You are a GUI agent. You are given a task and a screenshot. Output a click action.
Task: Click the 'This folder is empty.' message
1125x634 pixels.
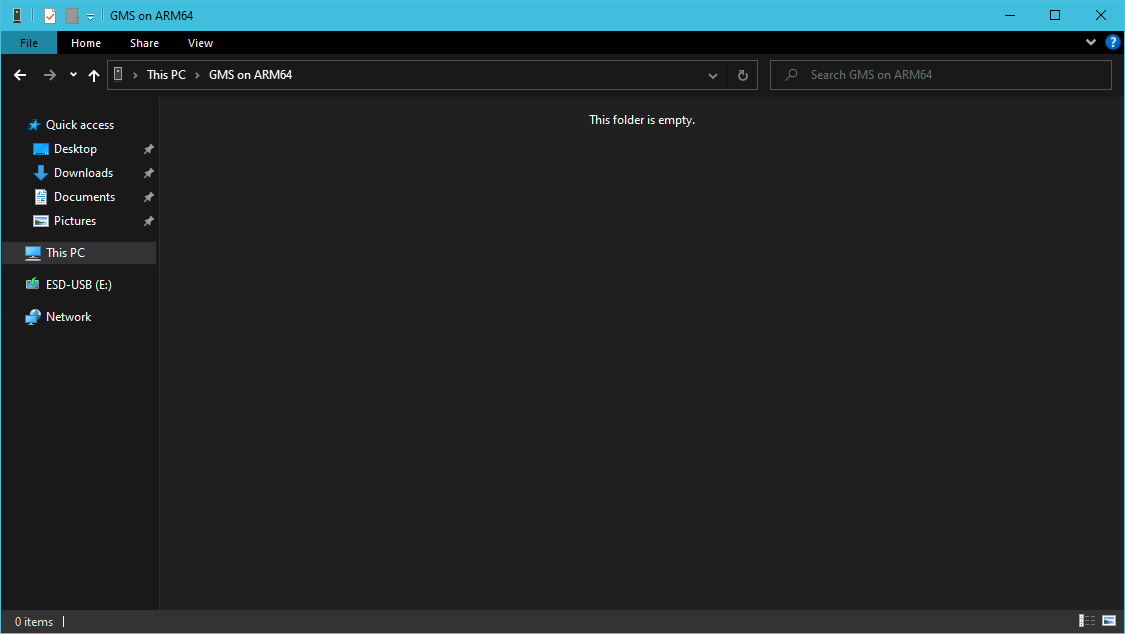tap(642, 120)
